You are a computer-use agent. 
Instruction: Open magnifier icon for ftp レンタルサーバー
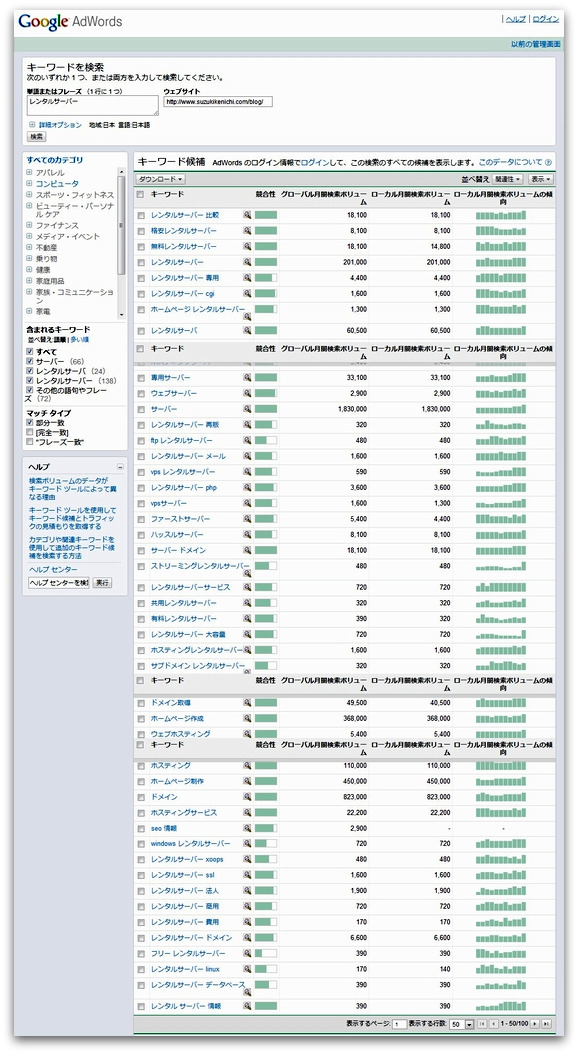click(x=247, y=440)
